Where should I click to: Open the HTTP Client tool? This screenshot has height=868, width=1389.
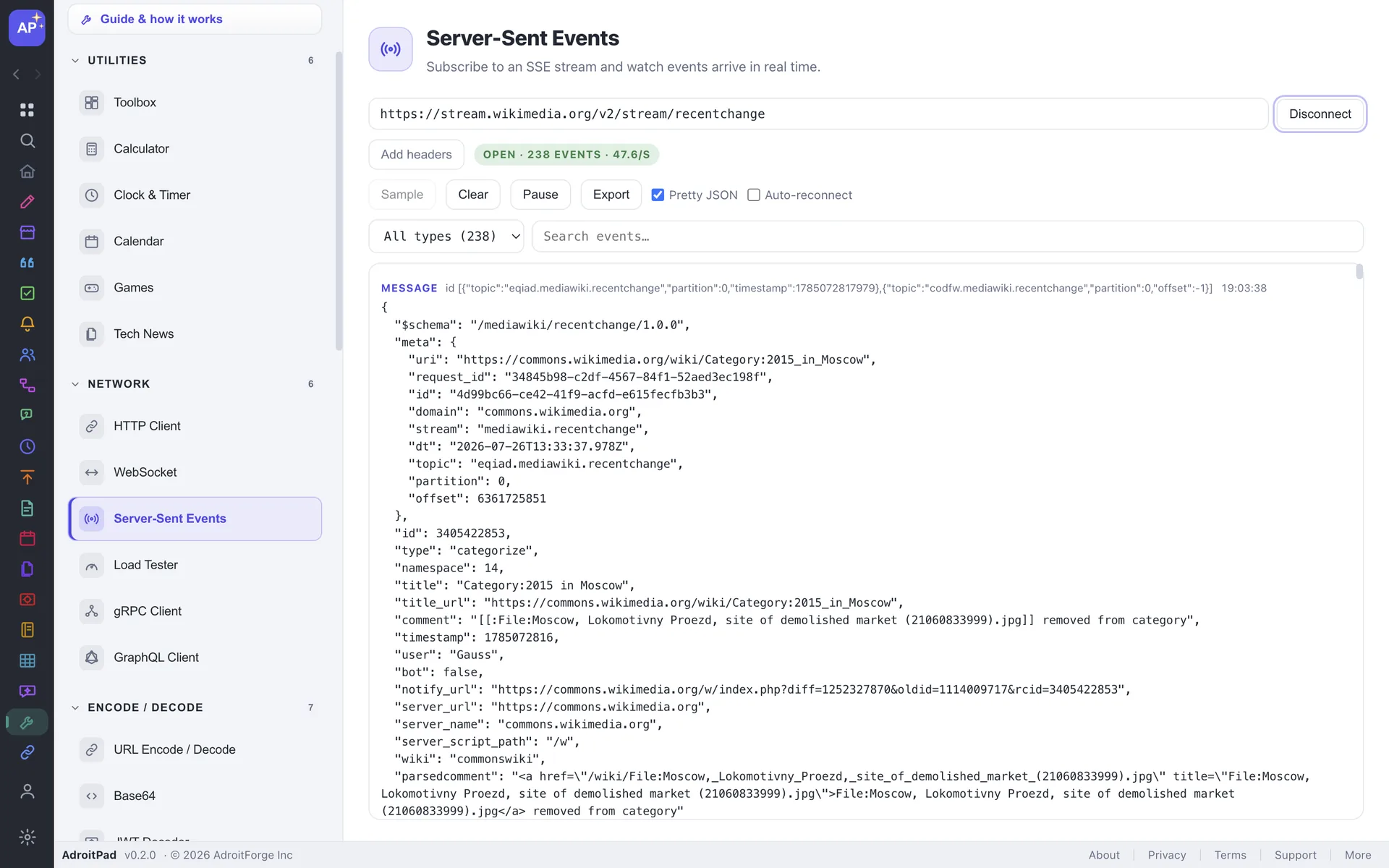[195, 426]
